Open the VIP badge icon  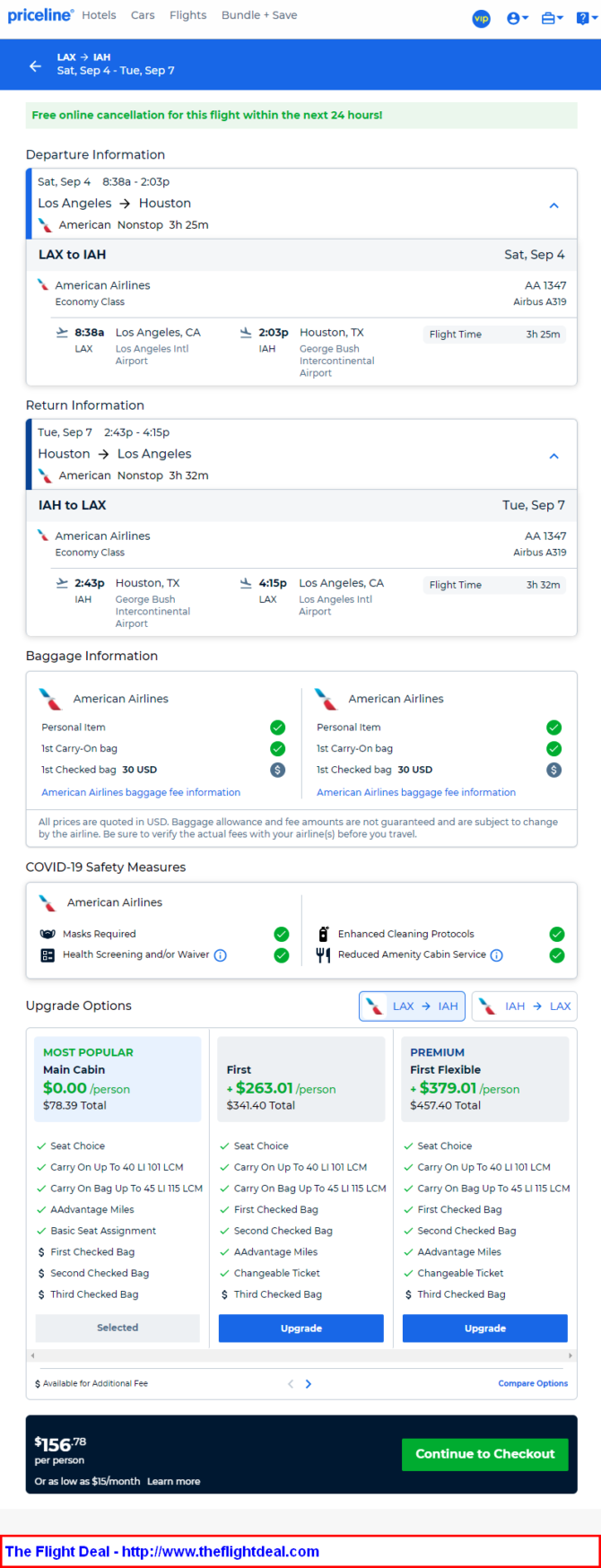pyautogui.click(x=482, y=18)
